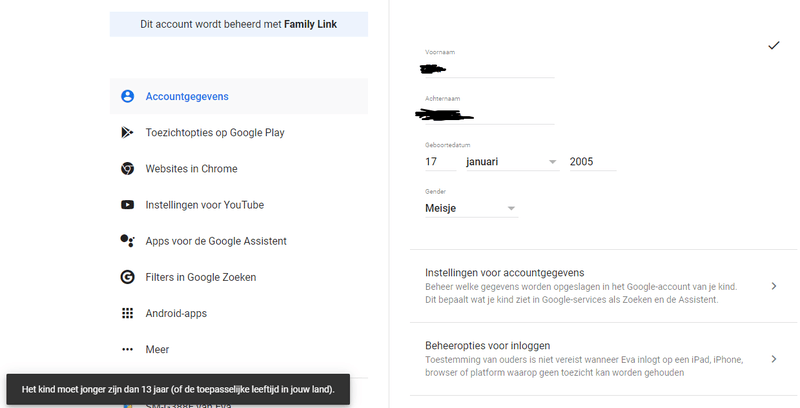Click the Google Play icon
This screenshot has width=800, height=408.
[x=127, y=132]
